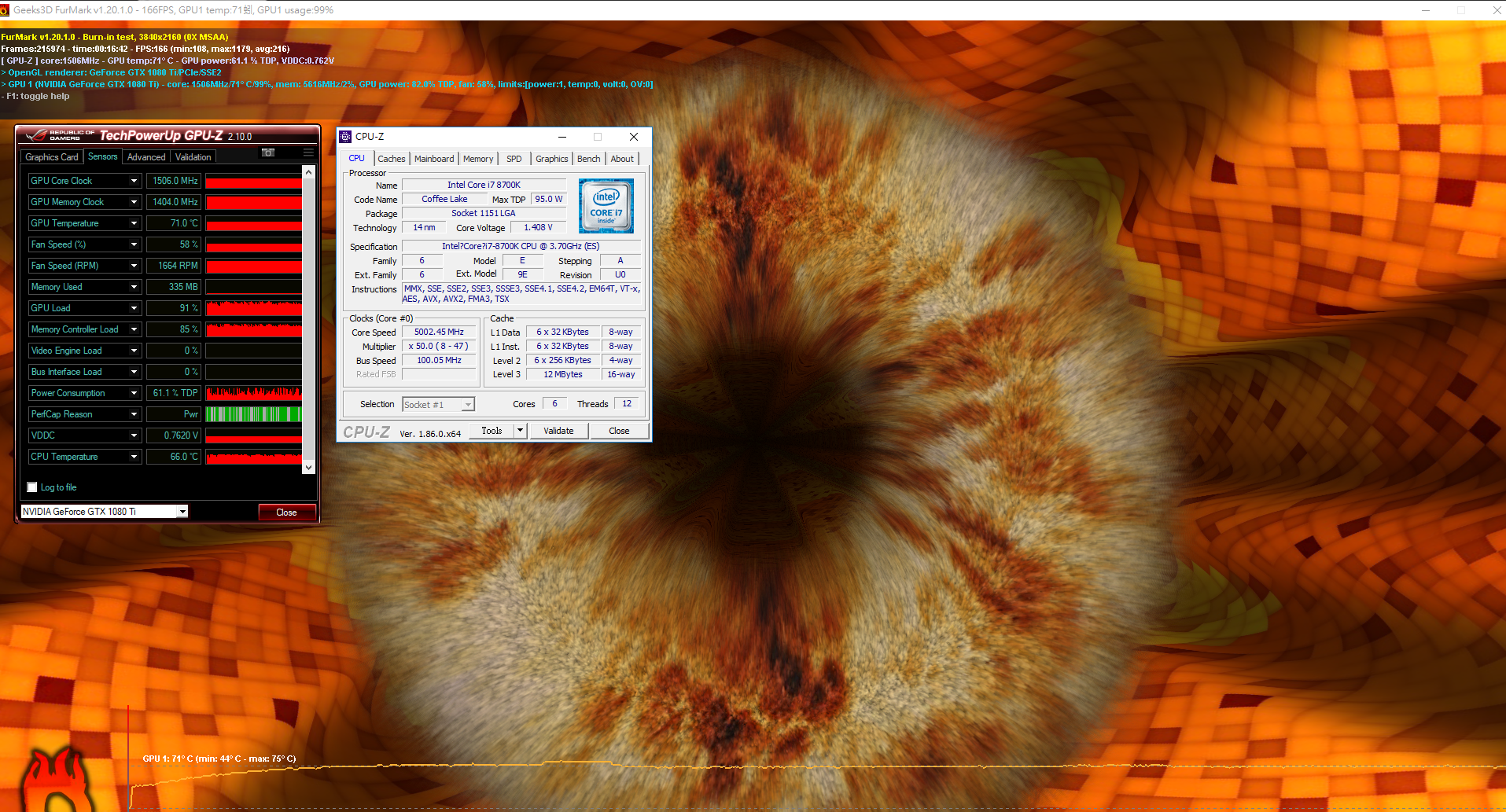Click the Bus Speed 100.05 MHz value
1506x812 pixels.
pyautogui.click(x=439, y=361)
